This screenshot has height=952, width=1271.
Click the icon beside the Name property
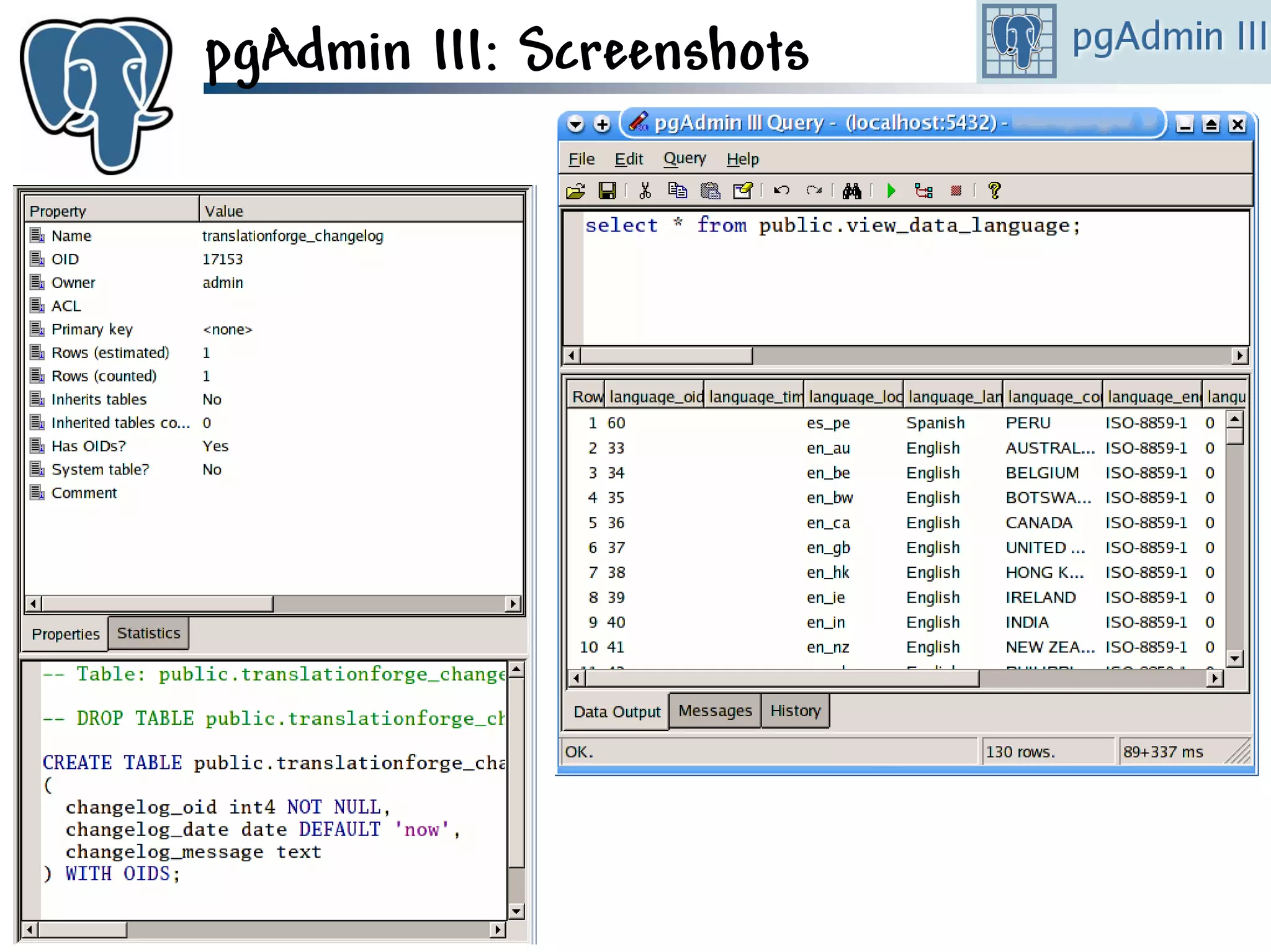point(37,236)
